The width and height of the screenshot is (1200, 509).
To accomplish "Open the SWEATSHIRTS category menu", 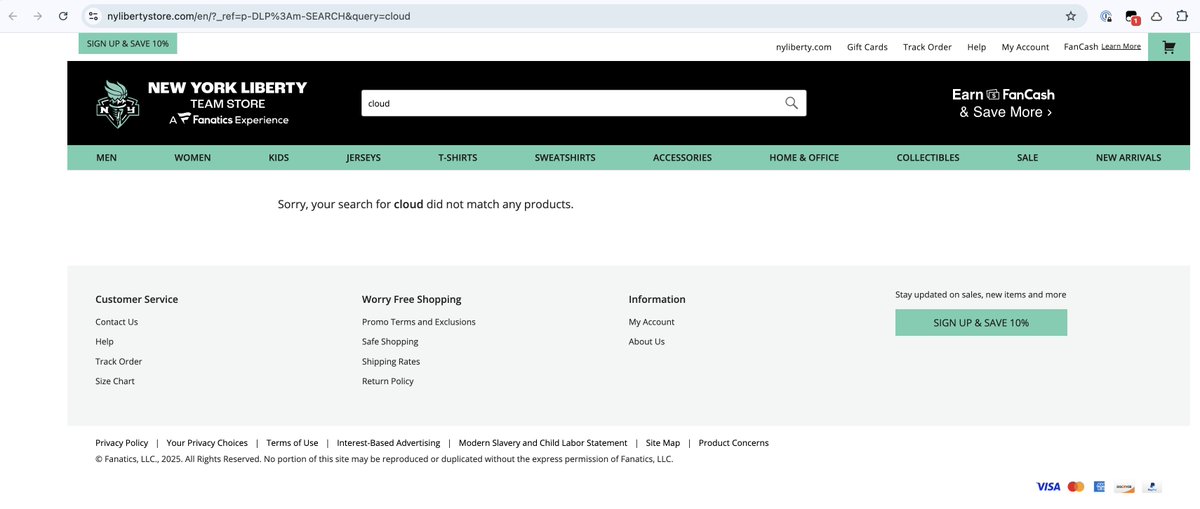I will (x=565, y=158).
